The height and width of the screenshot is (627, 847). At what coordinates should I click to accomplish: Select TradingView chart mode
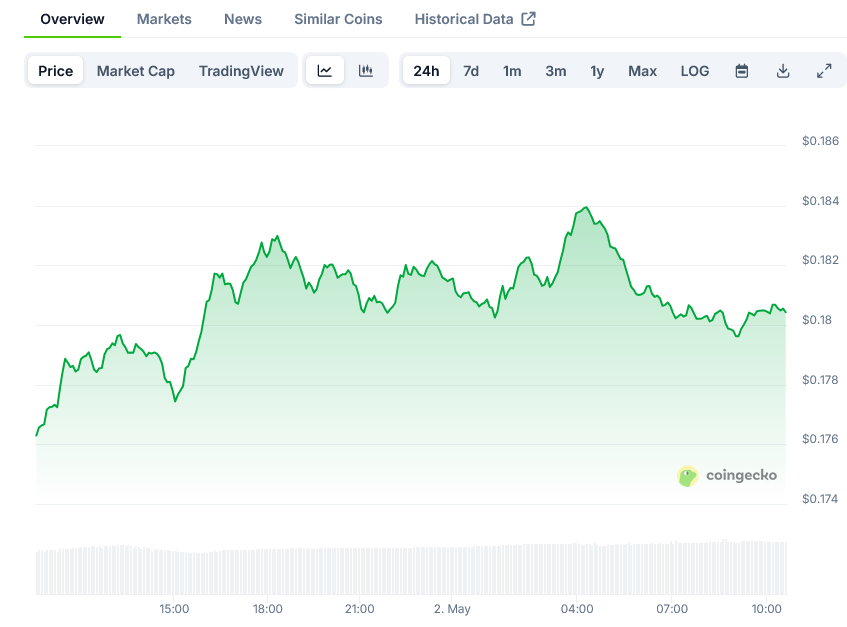(x=241, y=71)
